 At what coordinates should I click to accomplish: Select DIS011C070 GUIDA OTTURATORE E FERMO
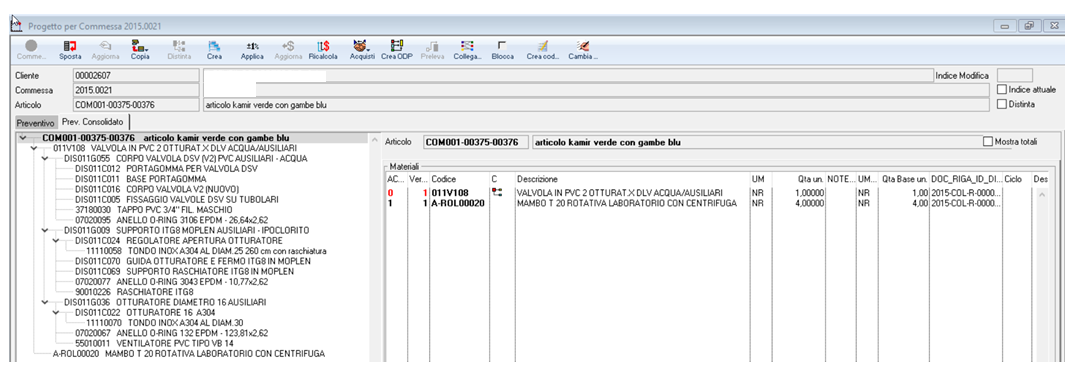192,261
